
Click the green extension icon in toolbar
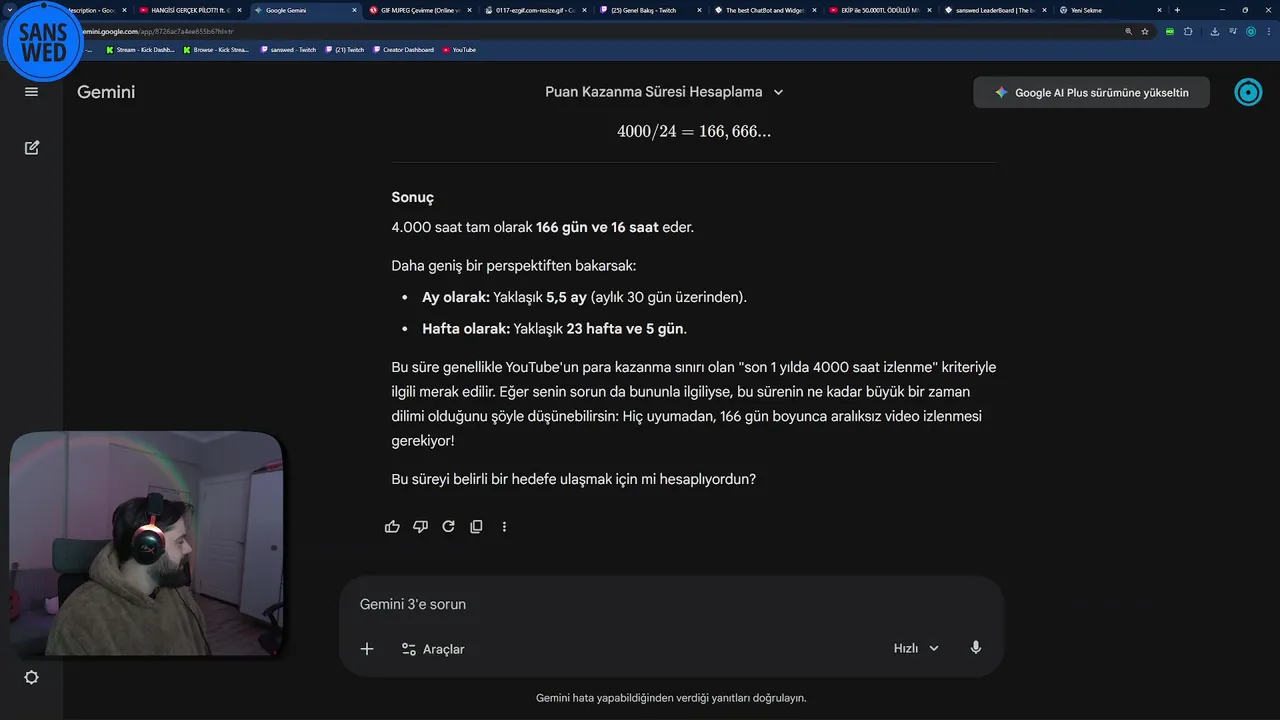point(1170,31)
